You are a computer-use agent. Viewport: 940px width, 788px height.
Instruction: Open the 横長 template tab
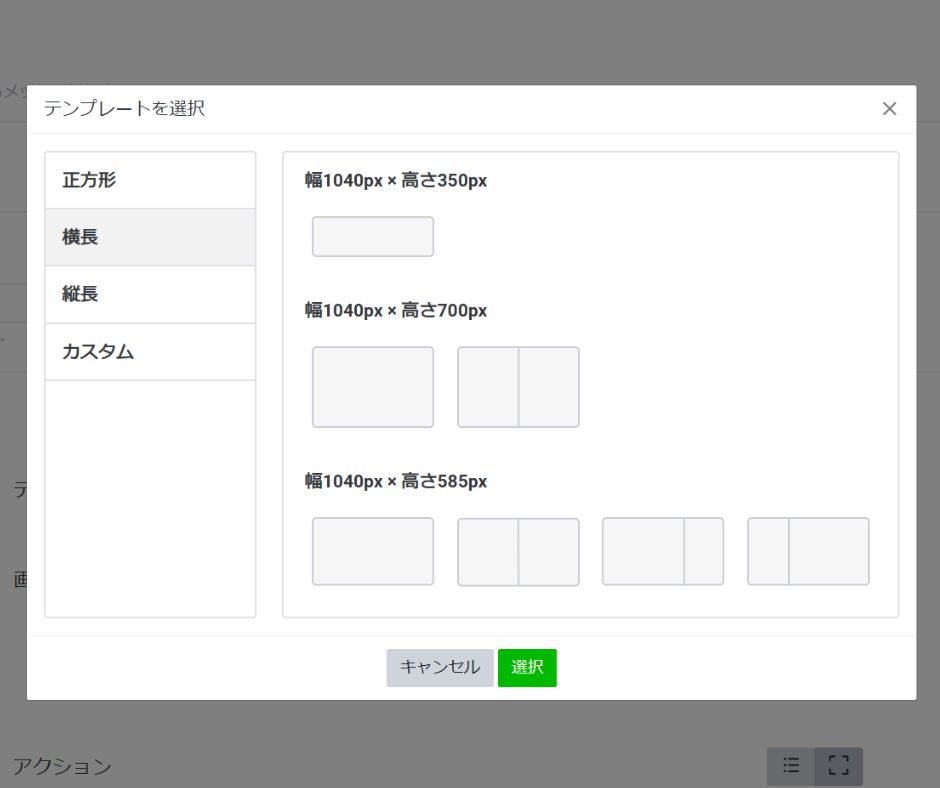tap(150, 238)
